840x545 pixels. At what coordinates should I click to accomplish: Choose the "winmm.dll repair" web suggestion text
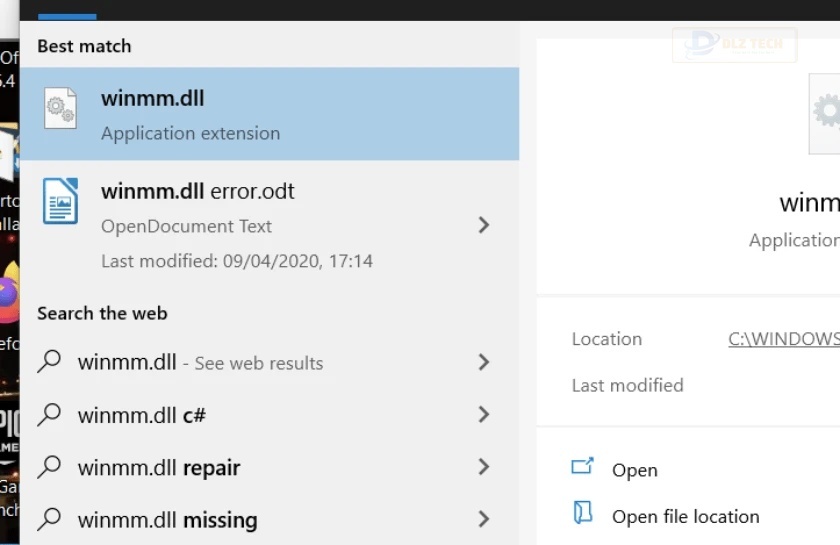pyautogui.click(x=159, y=468)
